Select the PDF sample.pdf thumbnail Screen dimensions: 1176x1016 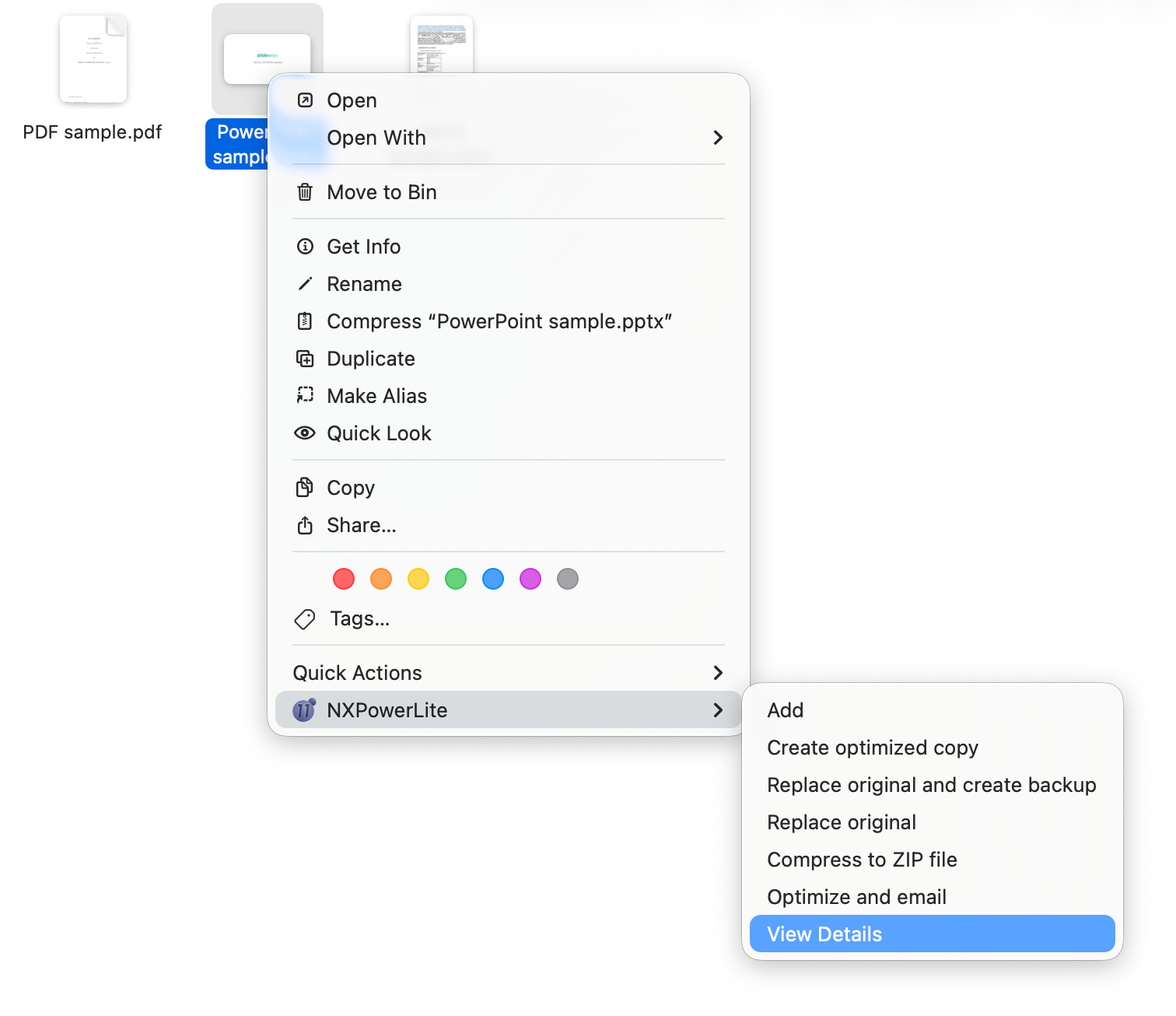[x=93, y=58]
